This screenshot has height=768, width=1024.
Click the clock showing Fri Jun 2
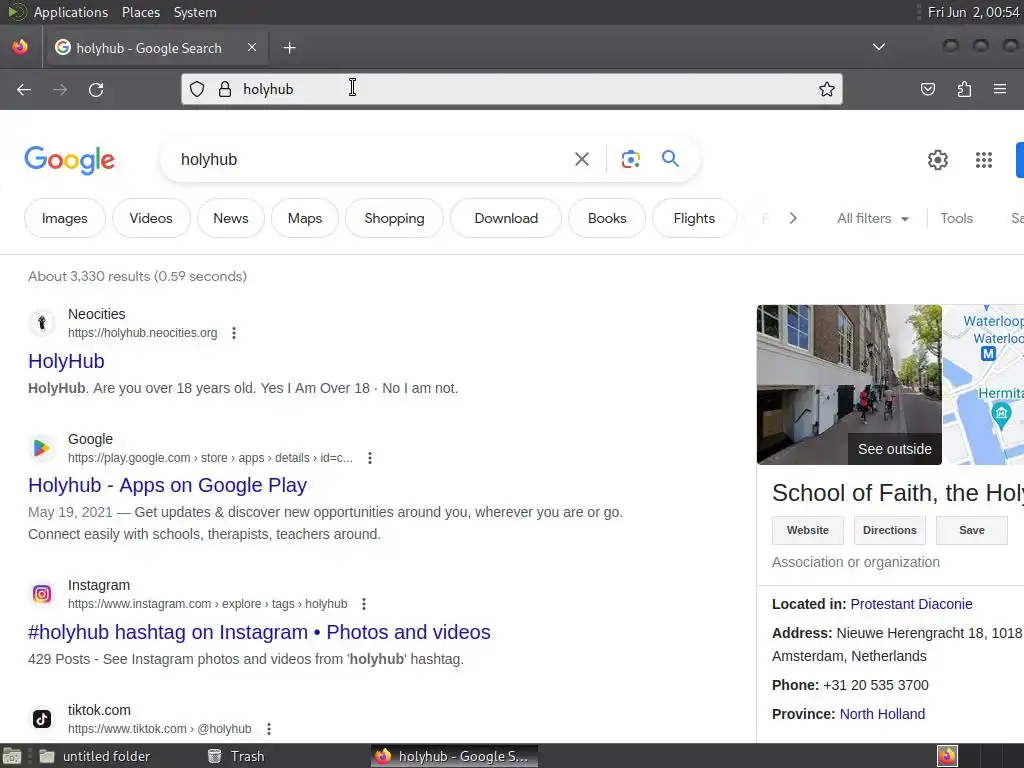973,12
